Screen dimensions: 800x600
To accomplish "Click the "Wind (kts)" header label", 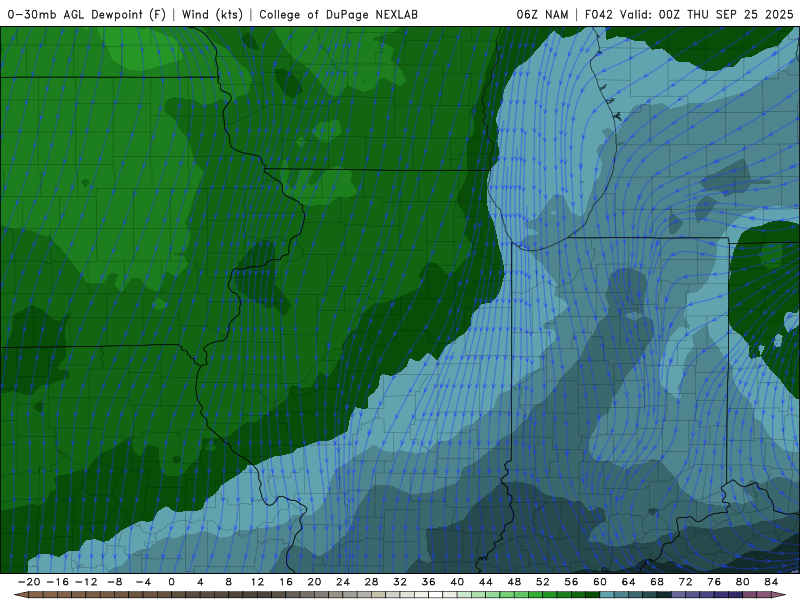I will tap(212, 14).
